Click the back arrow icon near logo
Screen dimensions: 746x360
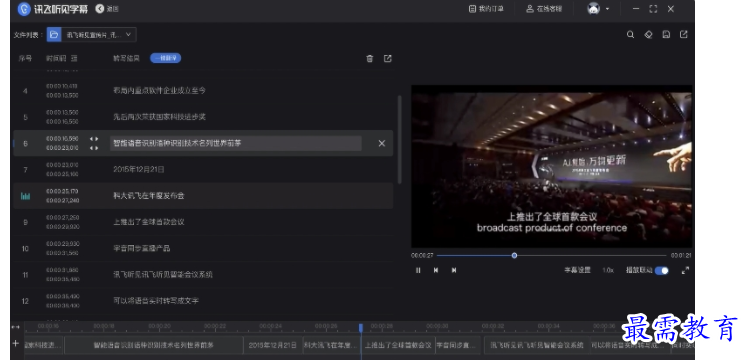pyautogui.click(x=99, y=9)
